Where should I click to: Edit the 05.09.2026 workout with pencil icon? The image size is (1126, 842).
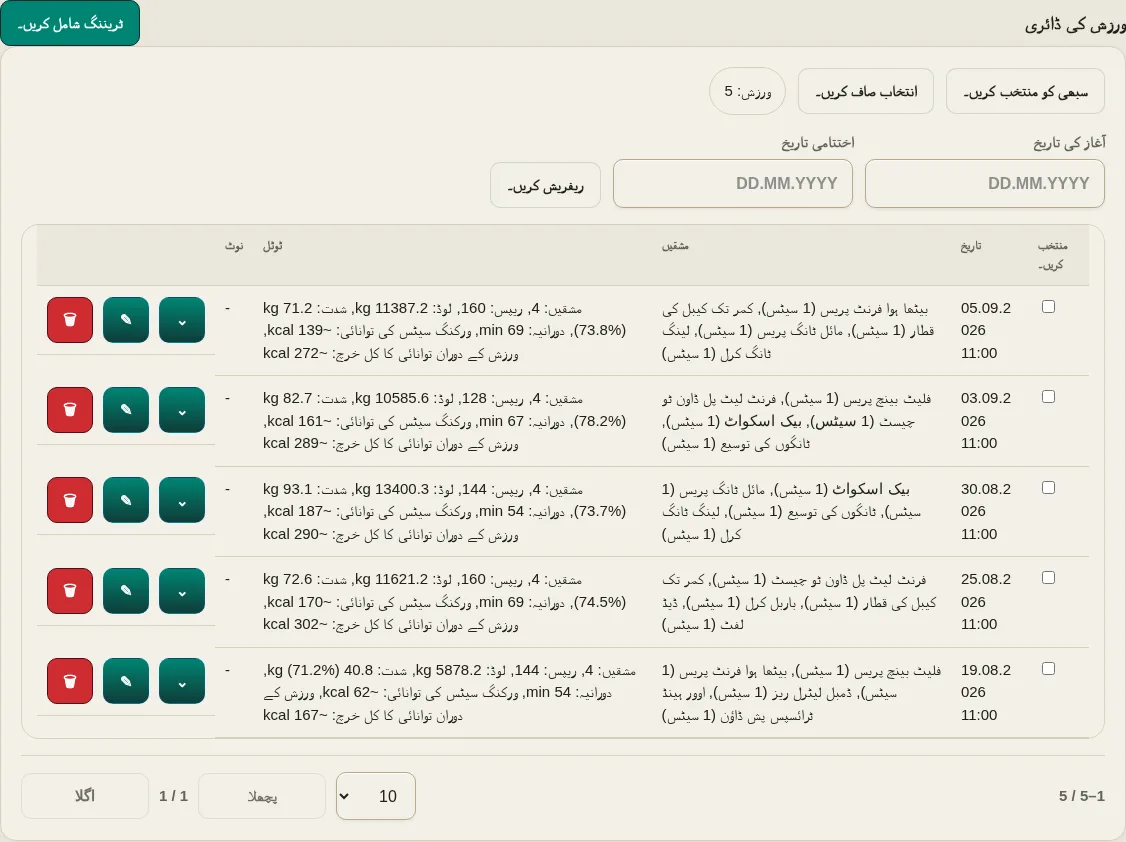point(126,319)
